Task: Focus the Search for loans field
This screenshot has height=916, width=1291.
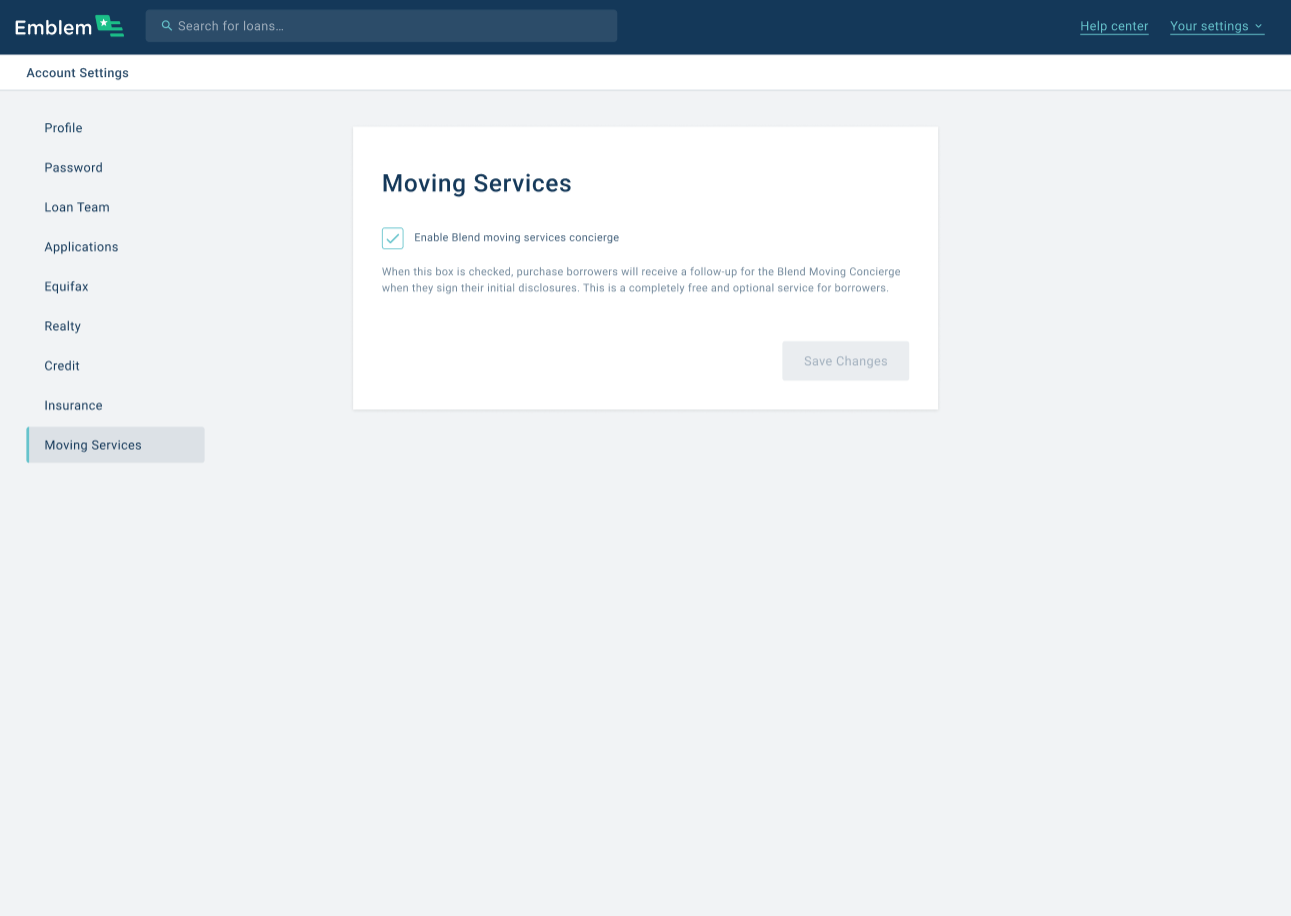Action: click(x=381, y=26)
